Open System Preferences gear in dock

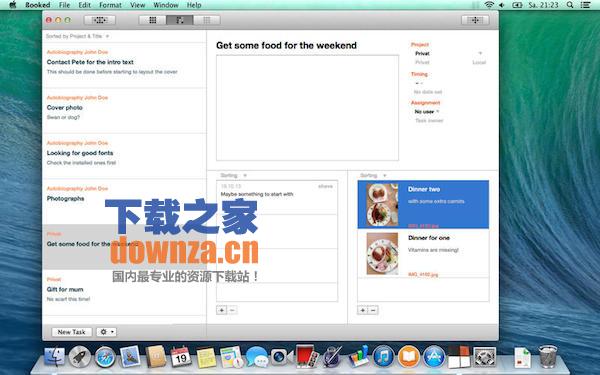point(484,357)
